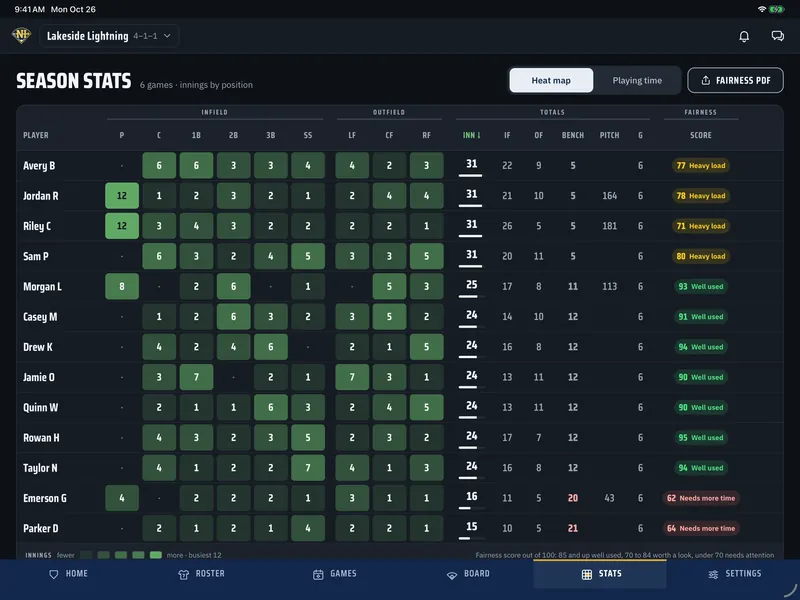Click Sam P's 80 Heavy load badge
The width and height of the screenshot is (800, 600).
click(x=701, y=256)
